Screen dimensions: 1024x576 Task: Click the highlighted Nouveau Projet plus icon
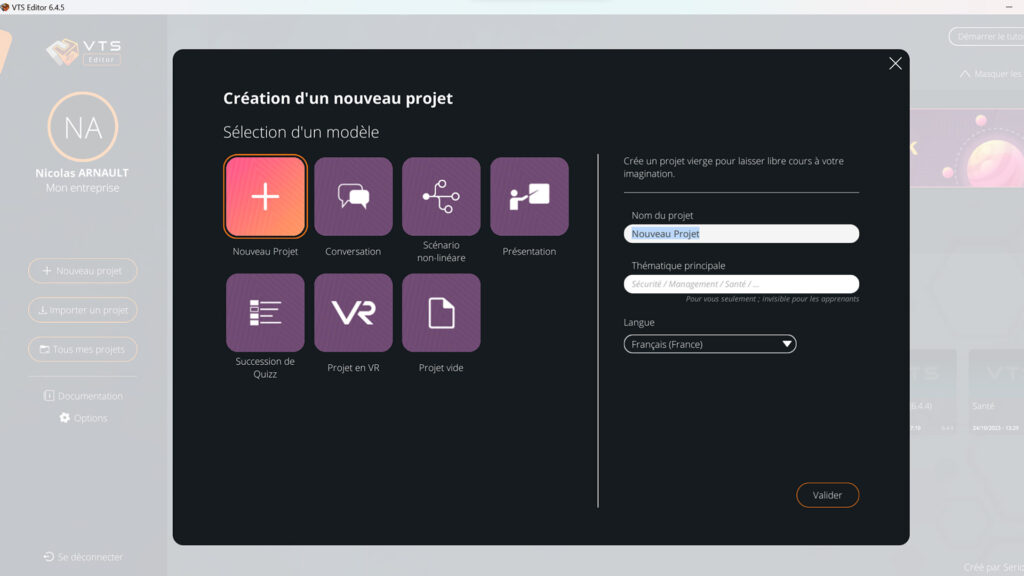pos(265,196)
